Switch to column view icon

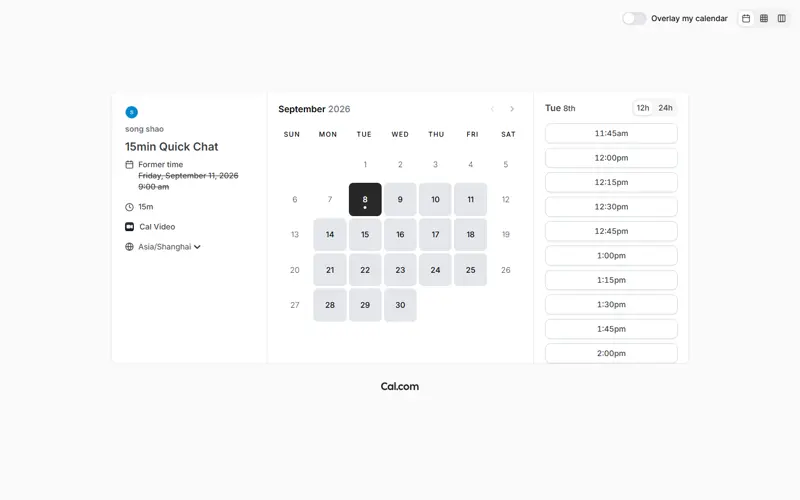coord(782,18)
